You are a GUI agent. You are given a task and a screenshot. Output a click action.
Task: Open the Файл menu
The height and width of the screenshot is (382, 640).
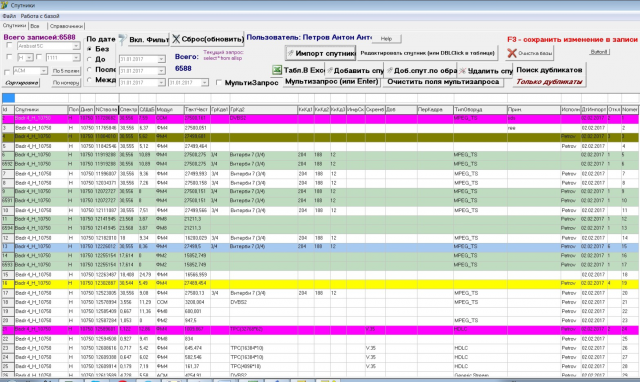click(x=9, y=16)
